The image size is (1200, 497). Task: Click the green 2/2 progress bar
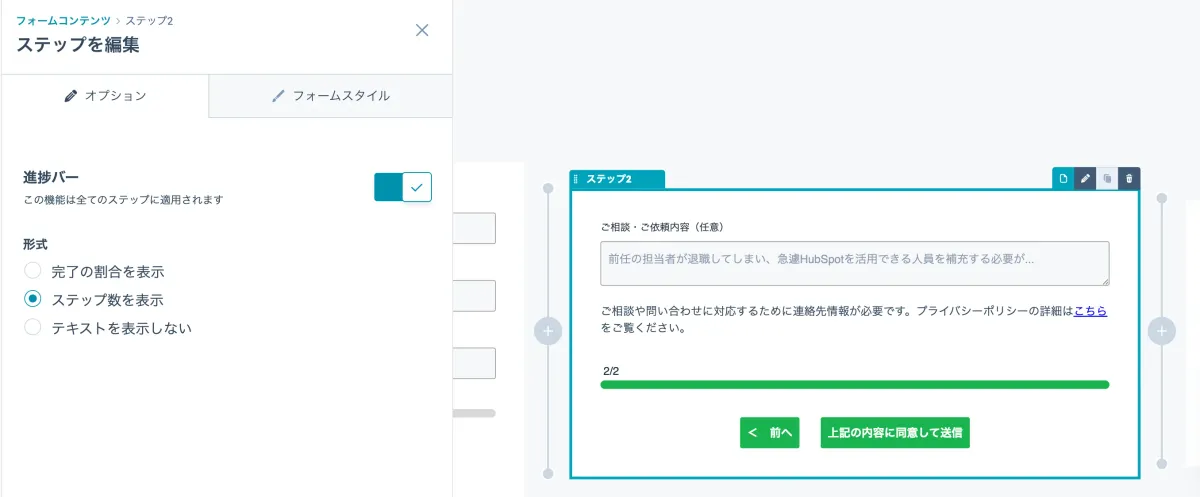click(854, 384)
